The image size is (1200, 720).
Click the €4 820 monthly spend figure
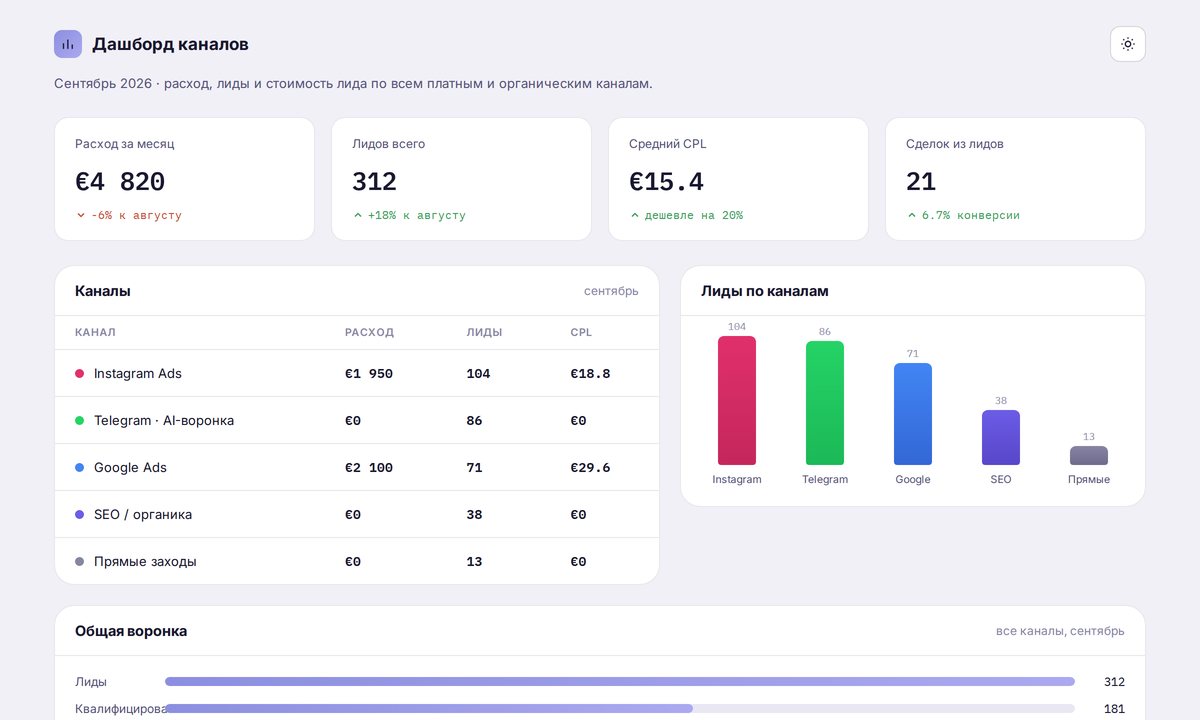(120, 181)
